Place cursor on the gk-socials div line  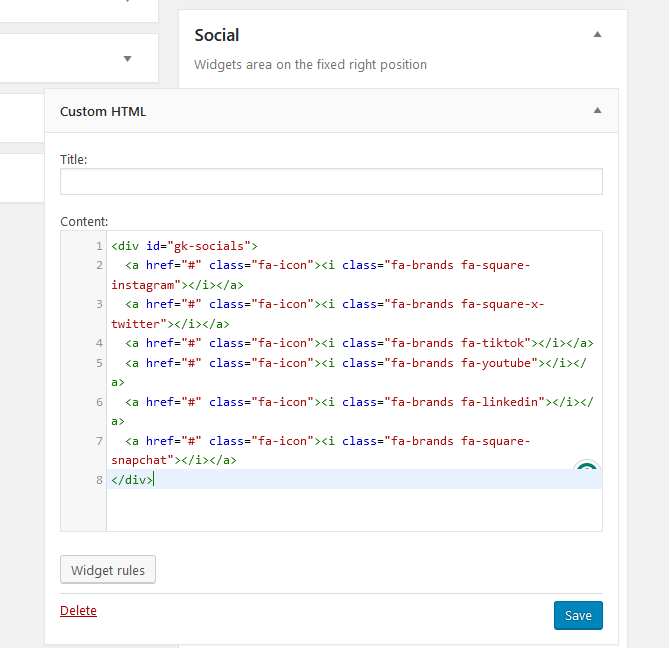point(185,246)
